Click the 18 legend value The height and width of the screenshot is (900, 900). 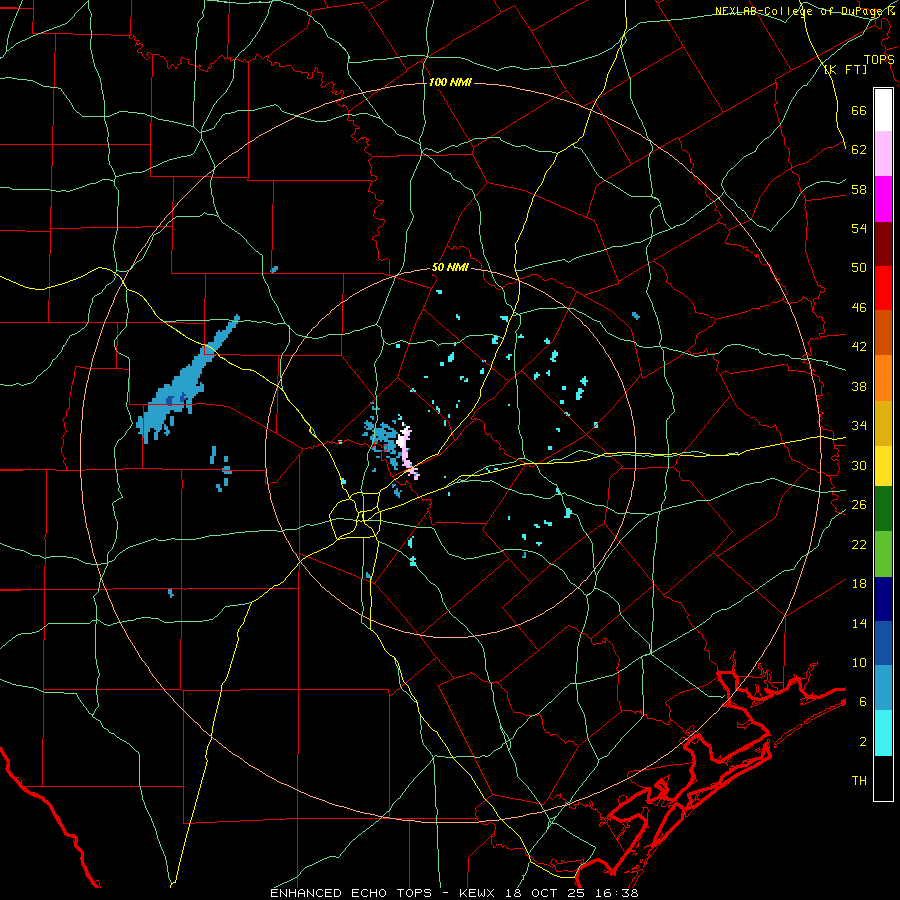click(859, 584)
